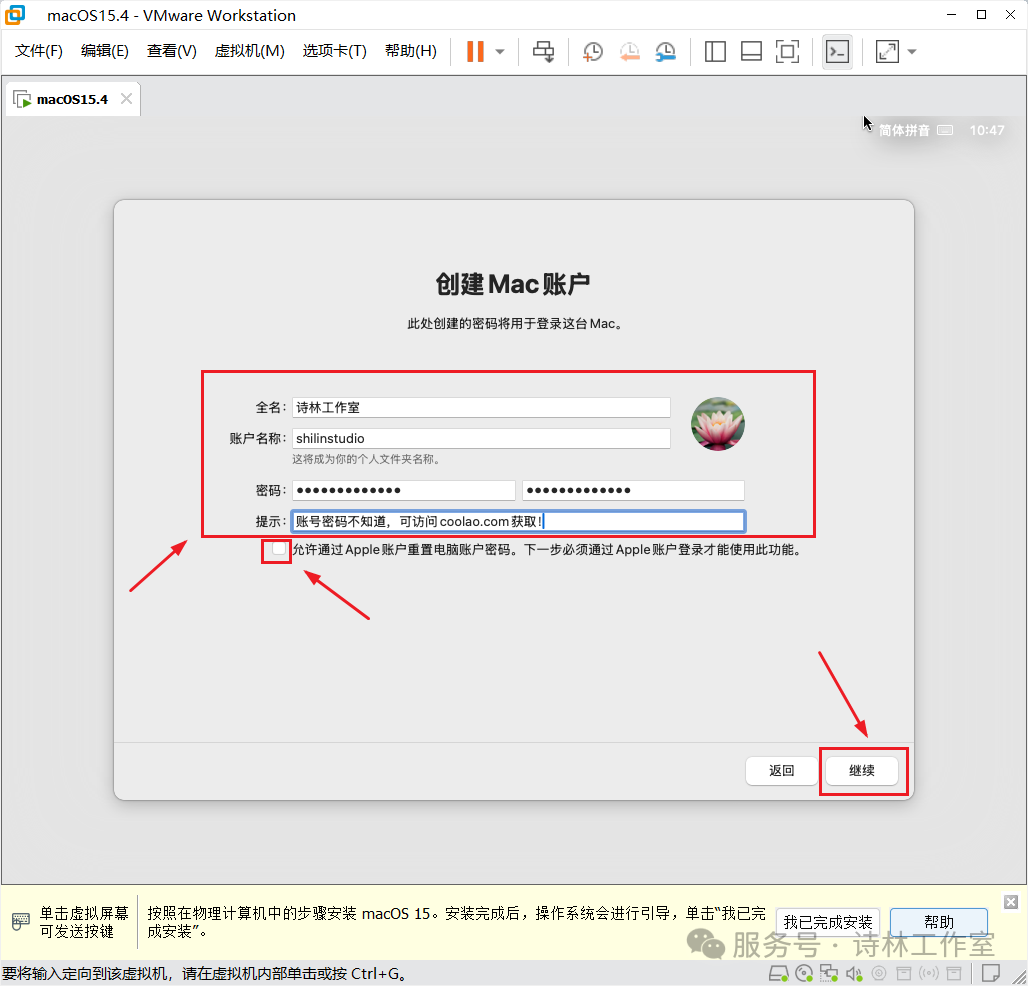Open the stretch display options dropdown arrow
1028x986 pixels.
[x=912, y=51]
